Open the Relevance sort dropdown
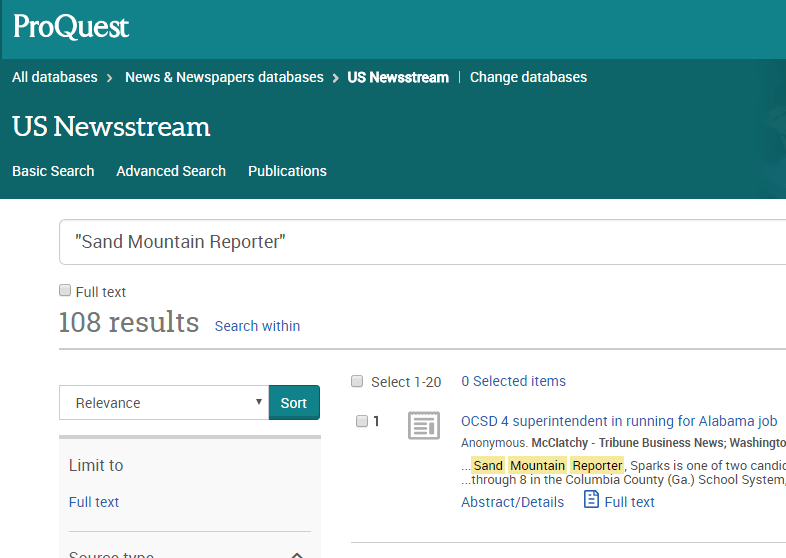Viewport: 786px width, 558px height. [x=163, y=403]
